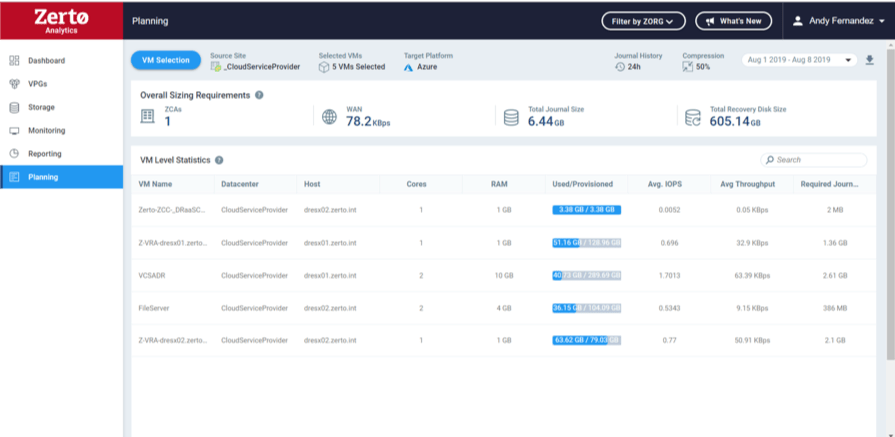This screenshot has height=437, width=895.
Task: Click the Reporting pie chart icon
Action: (x=15, y=154)
